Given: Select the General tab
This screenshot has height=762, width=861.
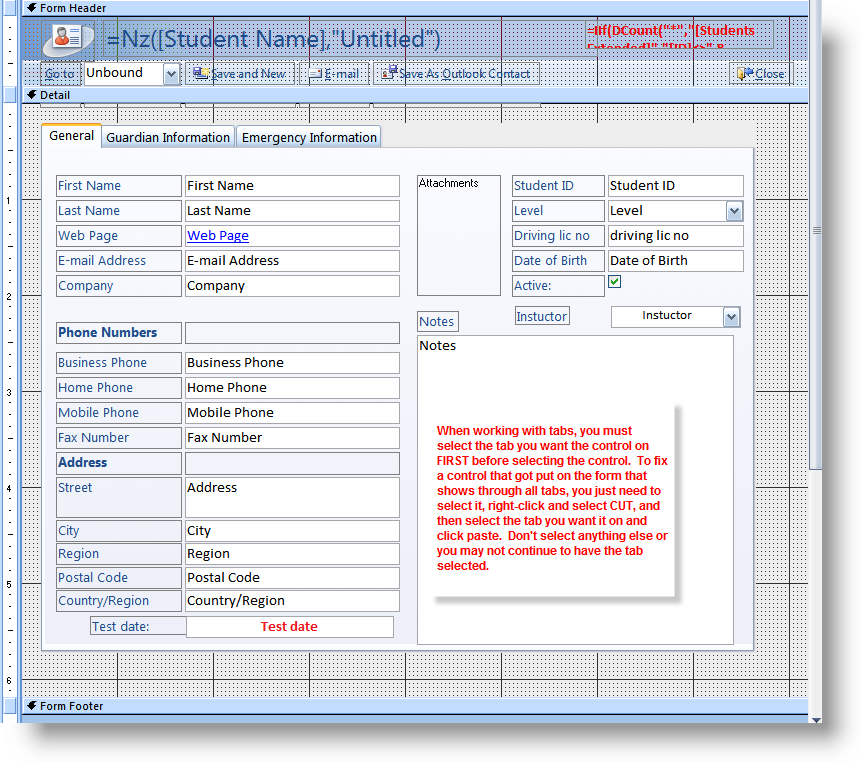Looking at the screenshot, I should pos(72,136).
